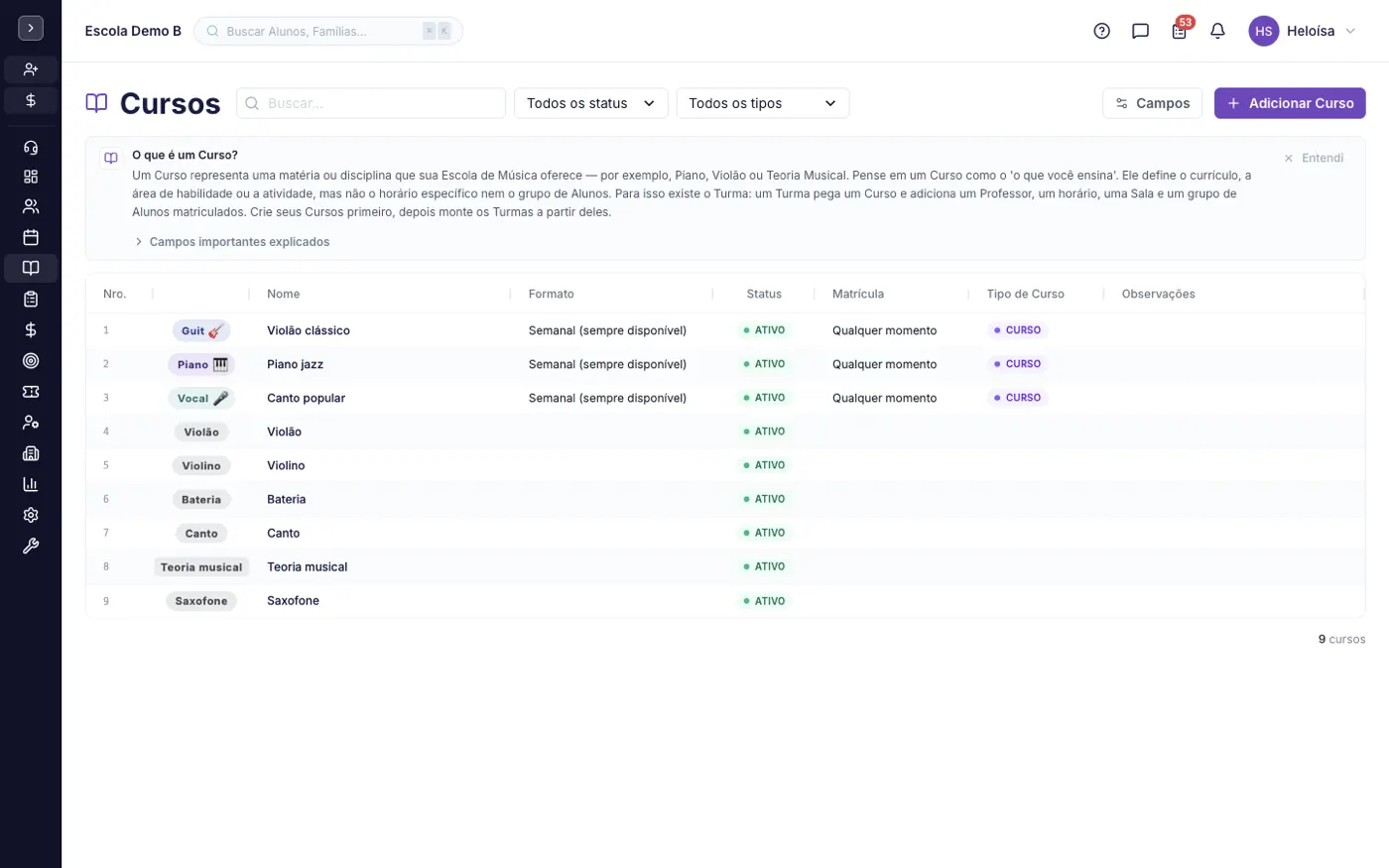Click Semanal (sempre disponível) on the Violão clássico row
This screenshot has width=1389, height=868.
[607, 330]
